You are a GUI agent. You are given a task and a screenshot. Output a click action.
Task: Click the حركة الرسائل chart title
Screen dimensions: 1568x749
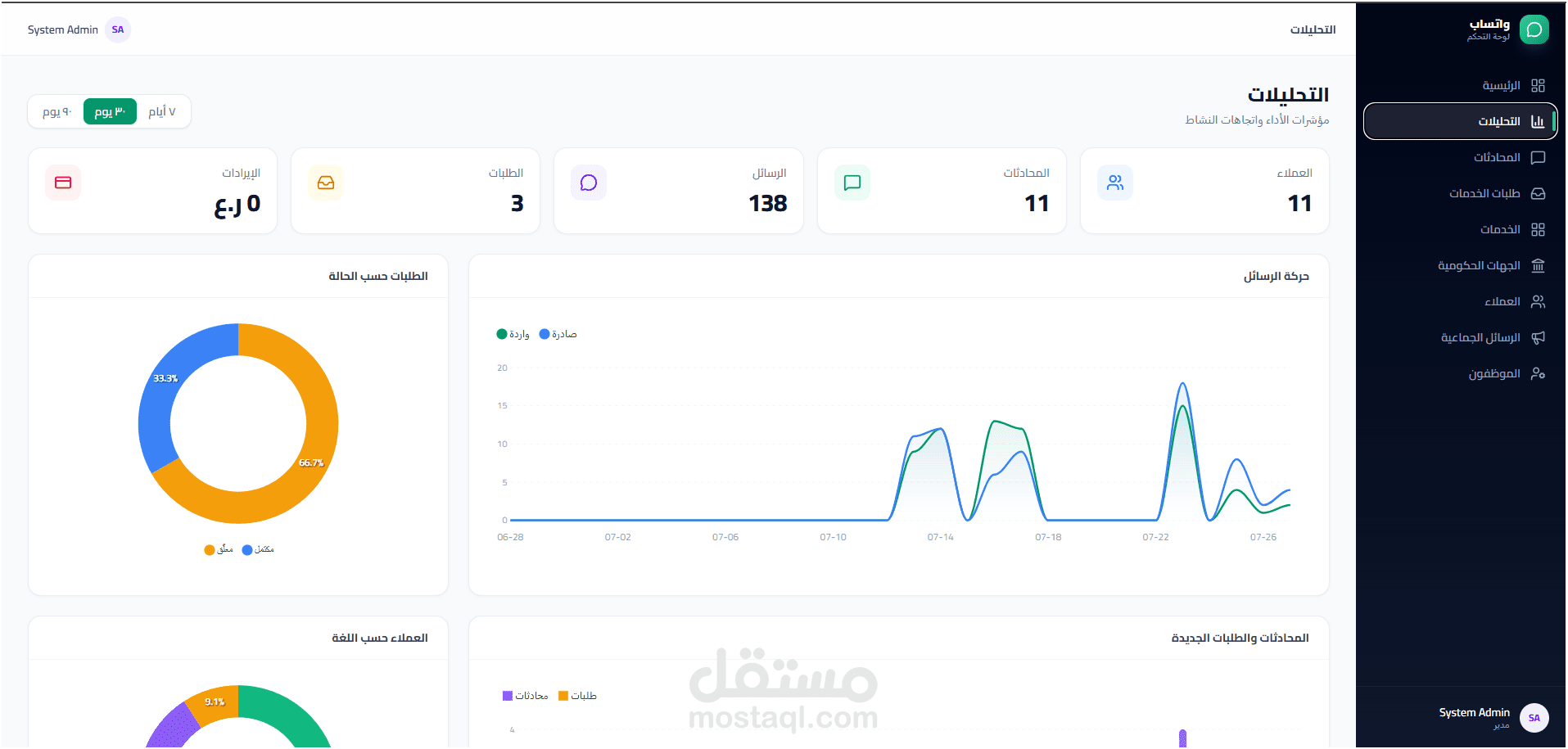[1276, 276]
